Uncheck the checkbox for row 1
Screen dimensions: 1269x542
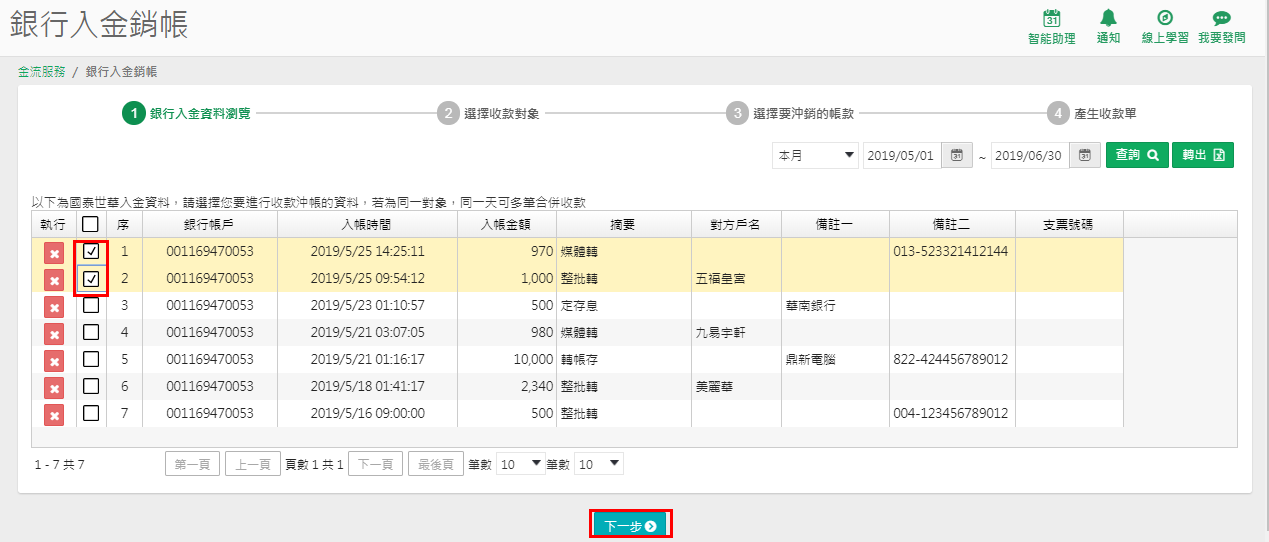tap(91, 251)
